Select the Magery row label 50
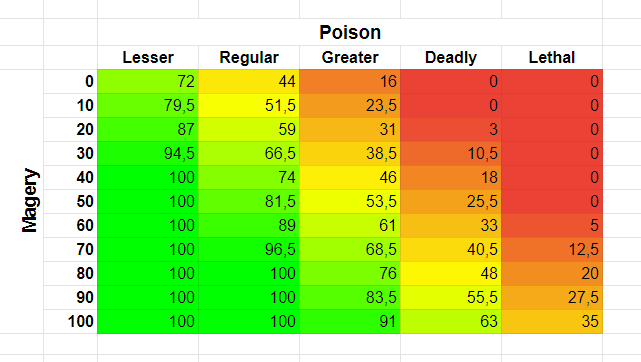 click(70, 201)
